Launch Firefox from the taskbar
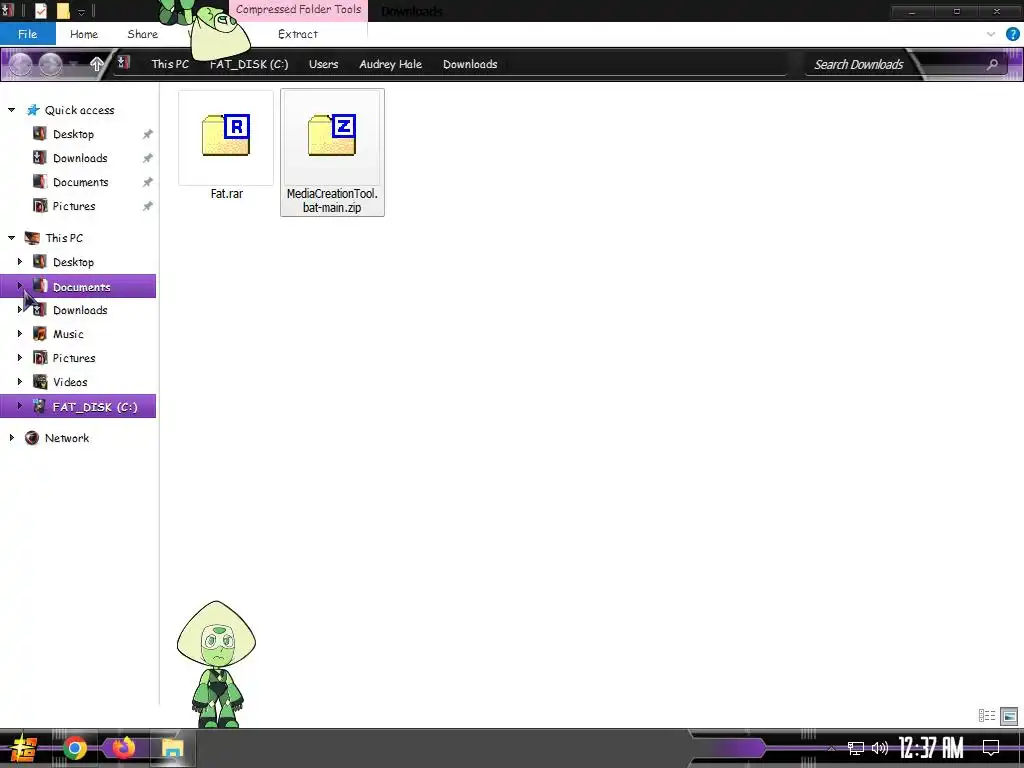 123,748
